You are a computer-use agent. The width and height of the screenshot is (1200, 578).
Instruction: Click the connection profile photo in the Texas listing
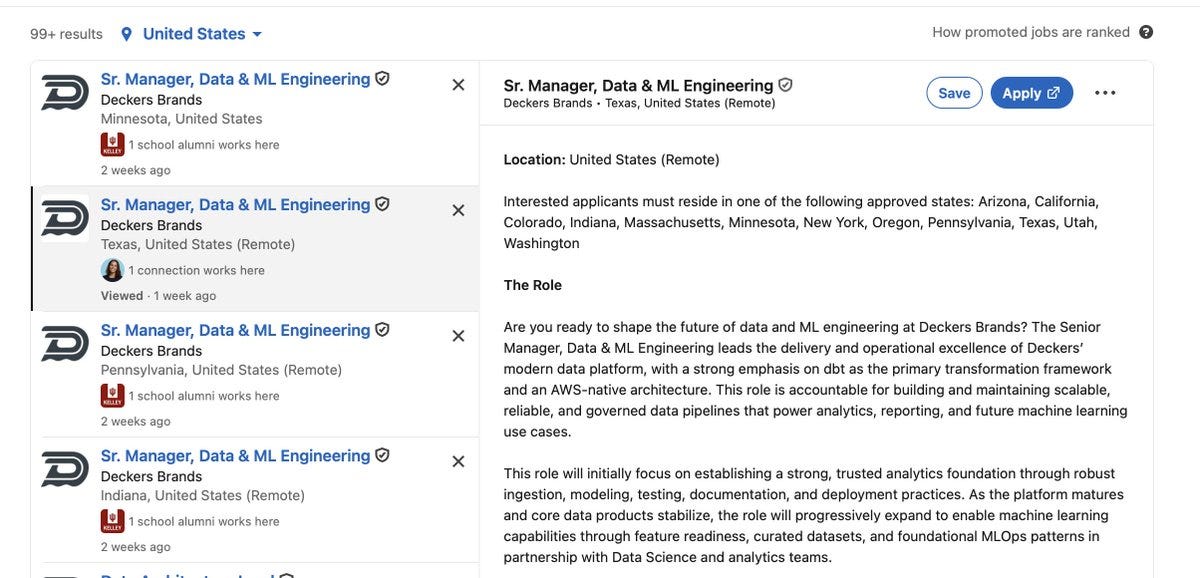pyautogui.click(x=112, y=270)
